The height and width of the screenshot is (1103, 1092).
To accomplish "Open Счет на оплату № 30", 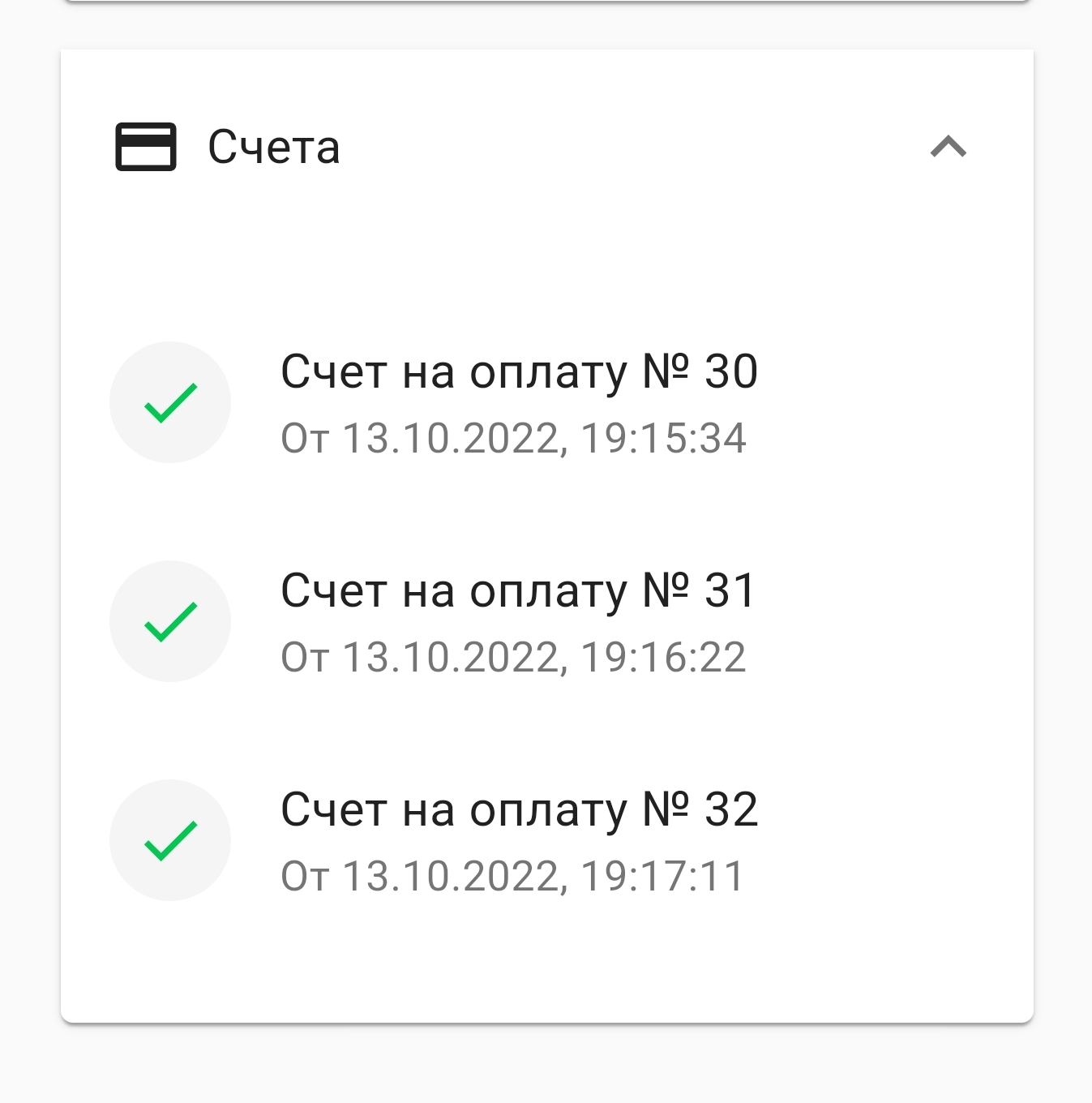I will (x=519, y=372).
